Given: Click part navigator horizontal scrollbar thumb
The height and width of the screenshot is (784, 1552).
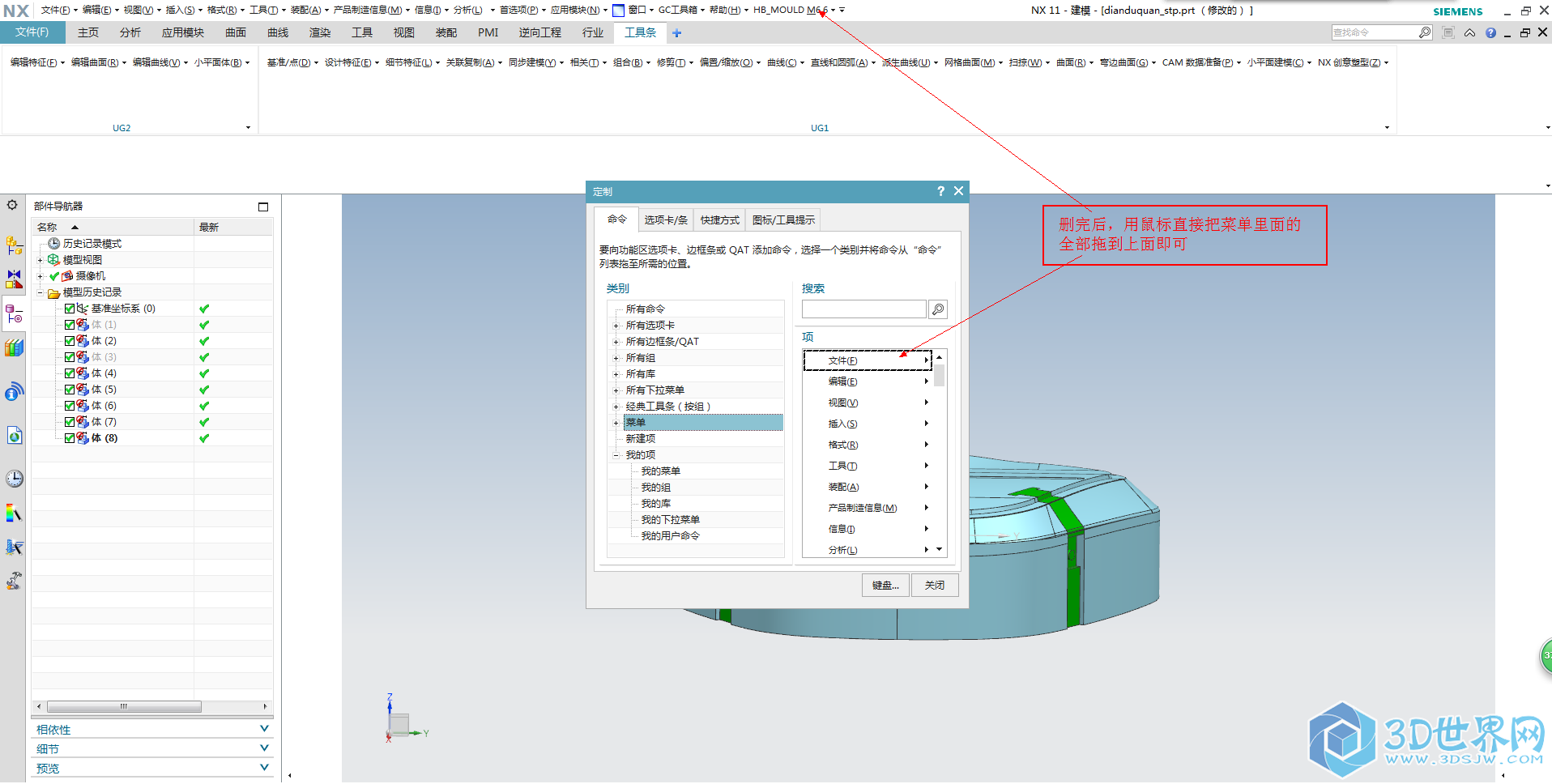Looking at the screenshot, I should click(124, 707).
